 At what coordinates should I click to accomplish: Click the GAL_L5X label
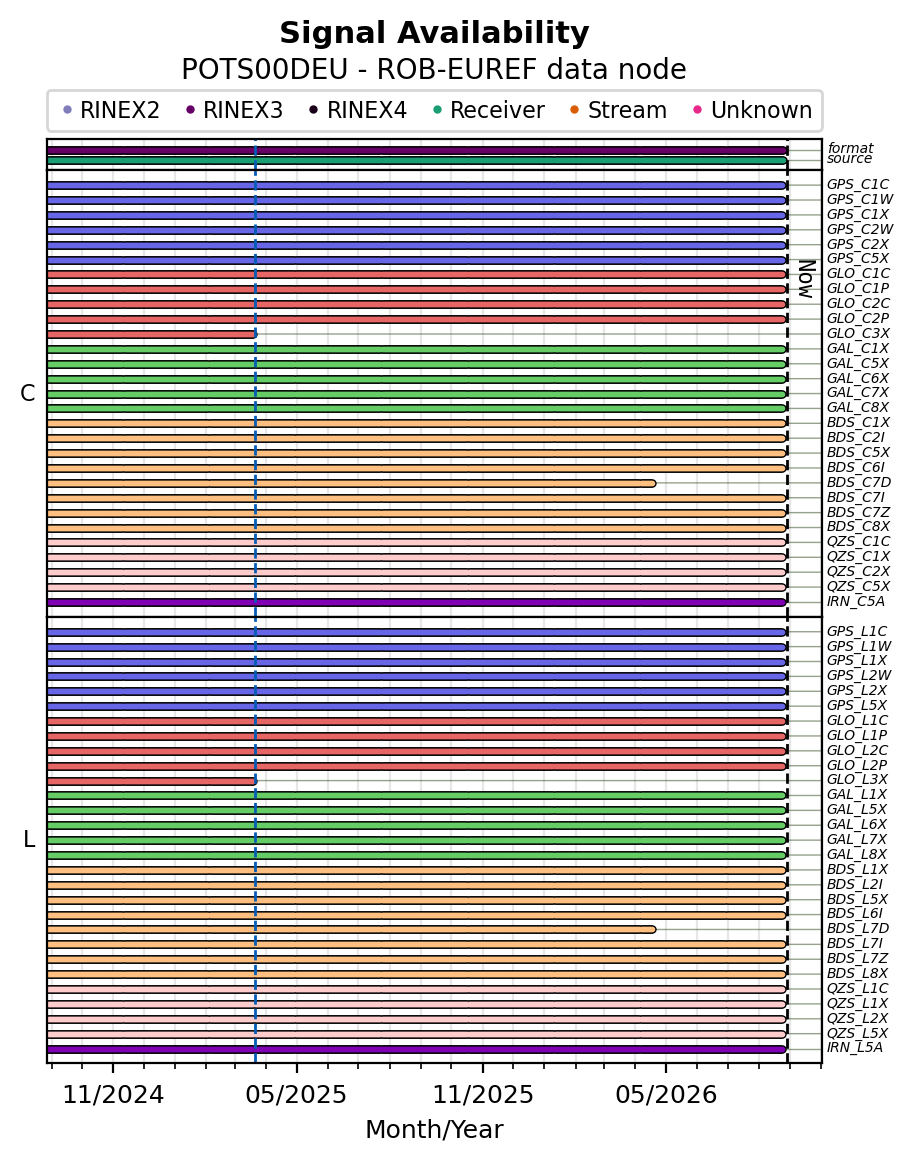coord(857,809)
